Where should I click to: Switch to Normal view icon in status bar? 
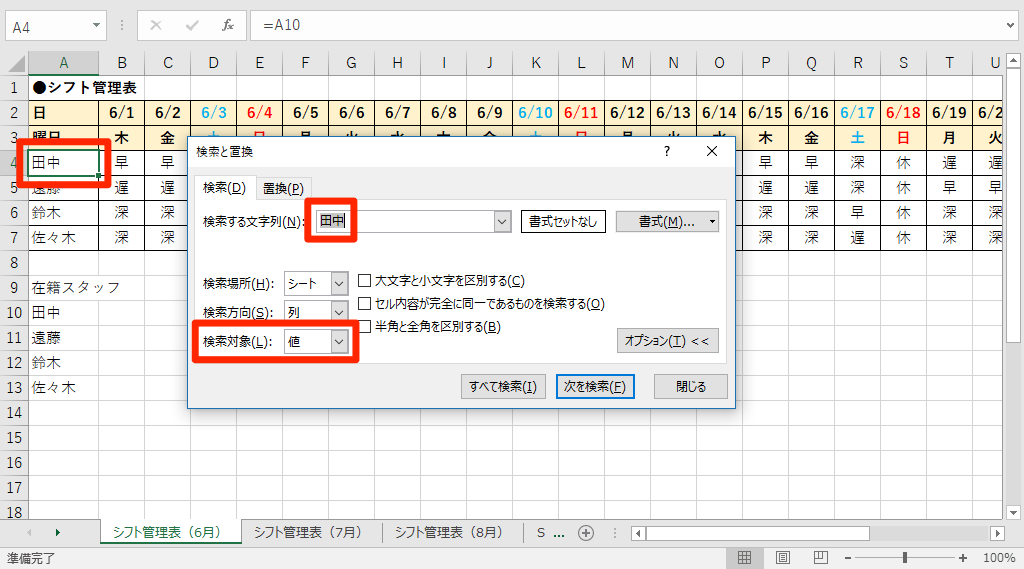pyautogui.click(x=744, y=558)
